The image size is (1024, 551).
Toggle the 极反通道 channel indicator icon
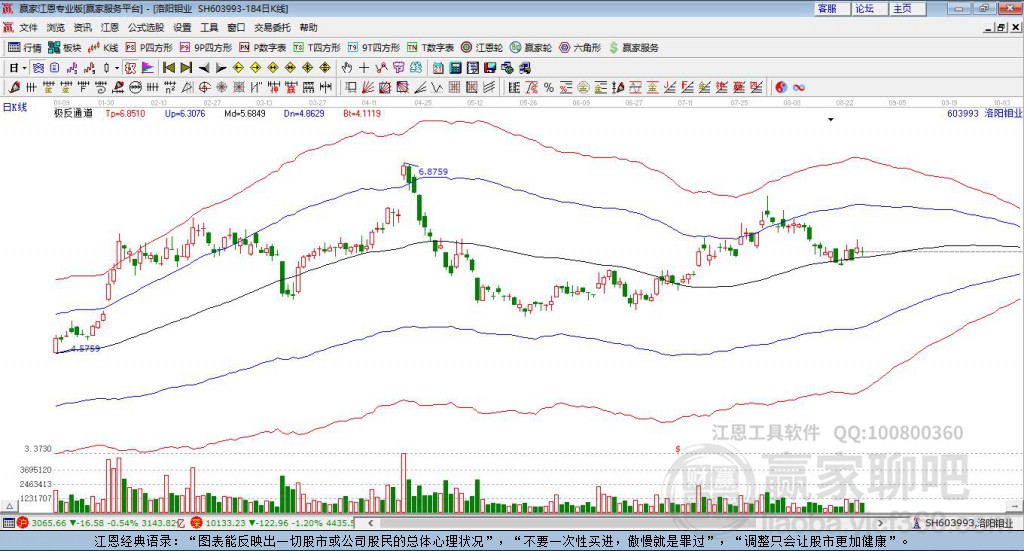click(x=130, y=68)
